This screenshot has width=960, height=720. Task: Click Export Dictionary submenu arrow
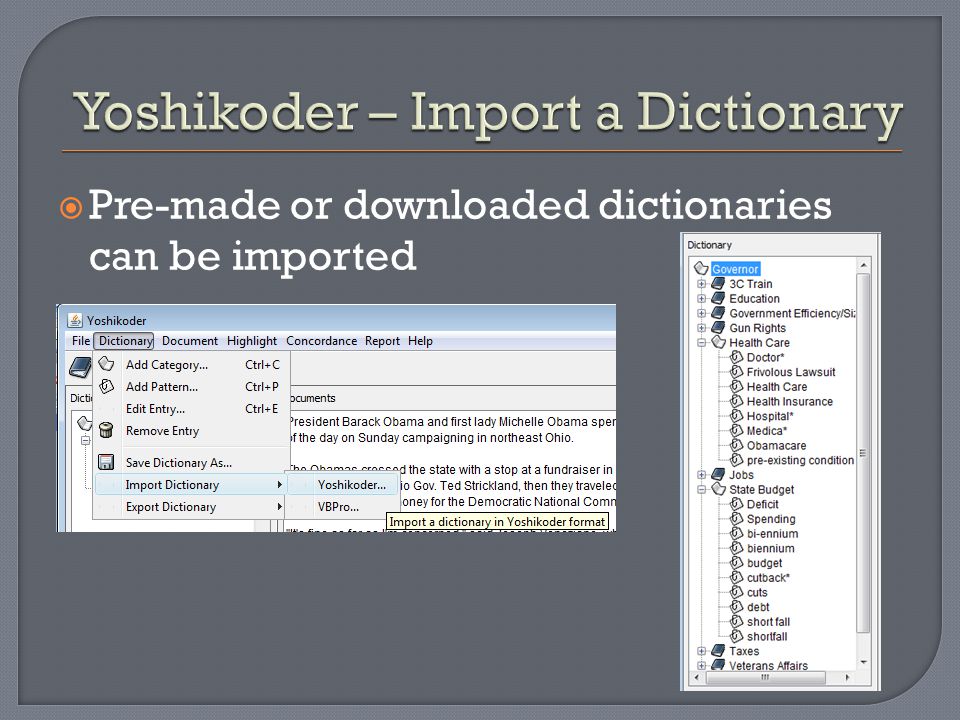(x=279, y=507)
